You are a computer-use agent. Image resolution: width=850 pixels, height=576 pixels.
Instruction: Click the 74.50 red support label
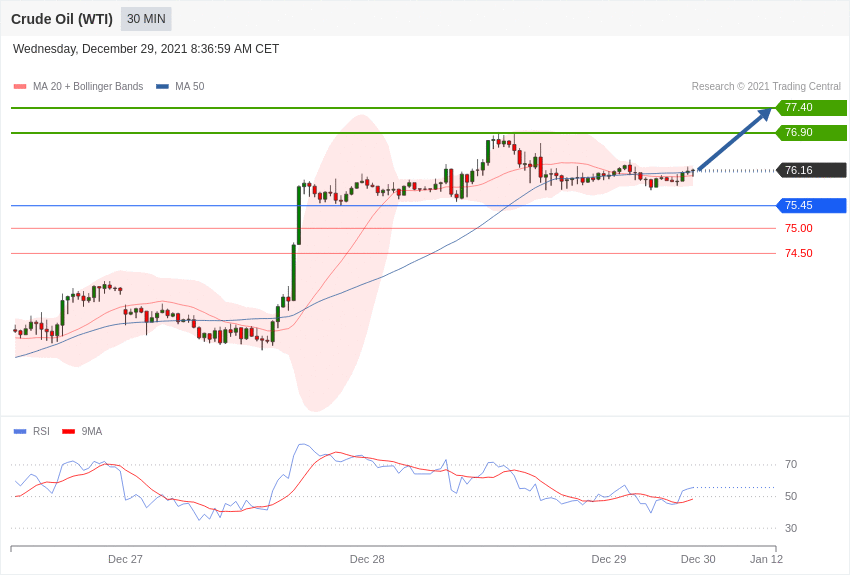(x=799, y=253)
